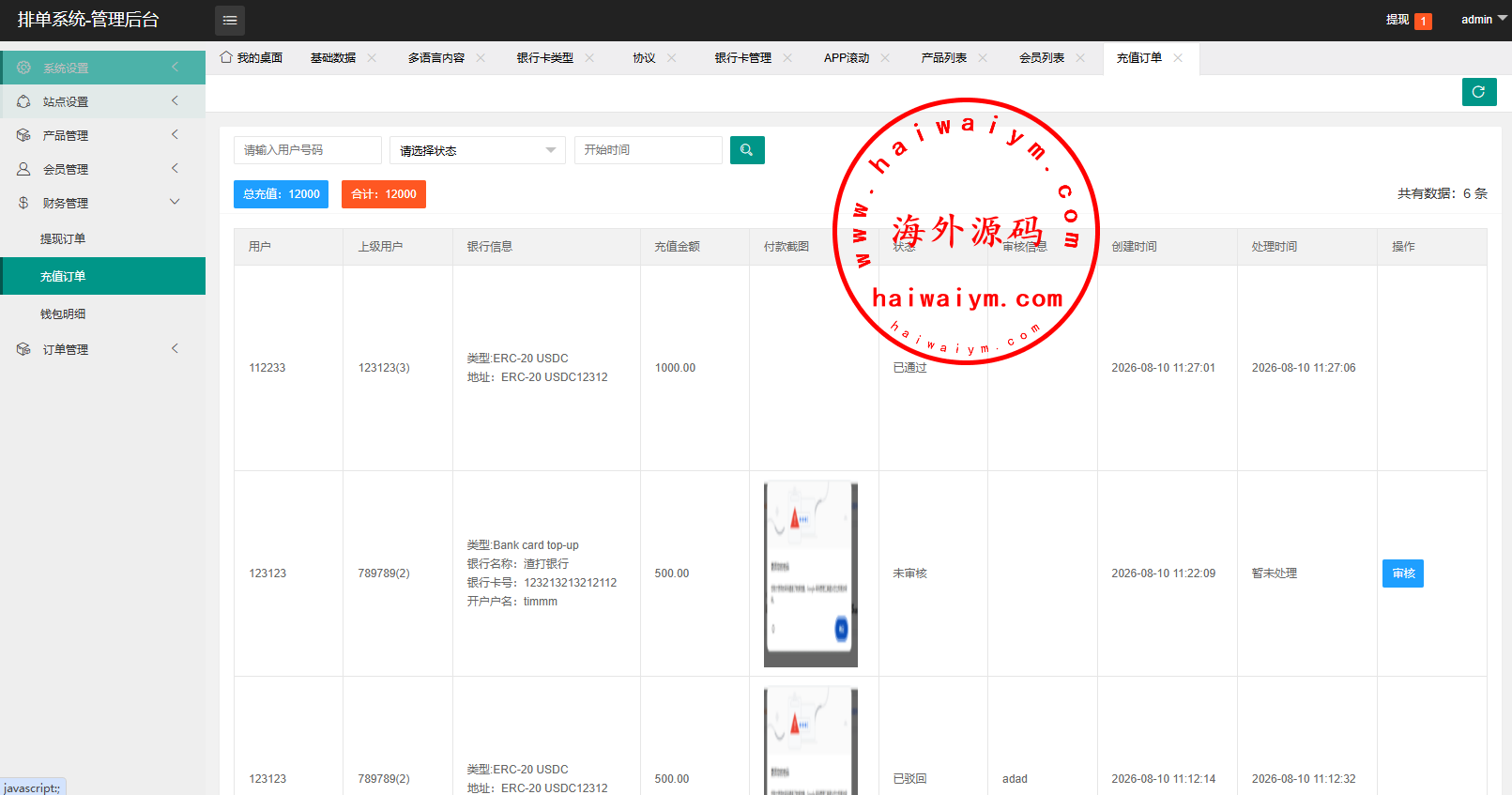Switch to the 协议 tab
Image resolution: width=1512 pixels, height=795 pixels.
coord(644,58)
